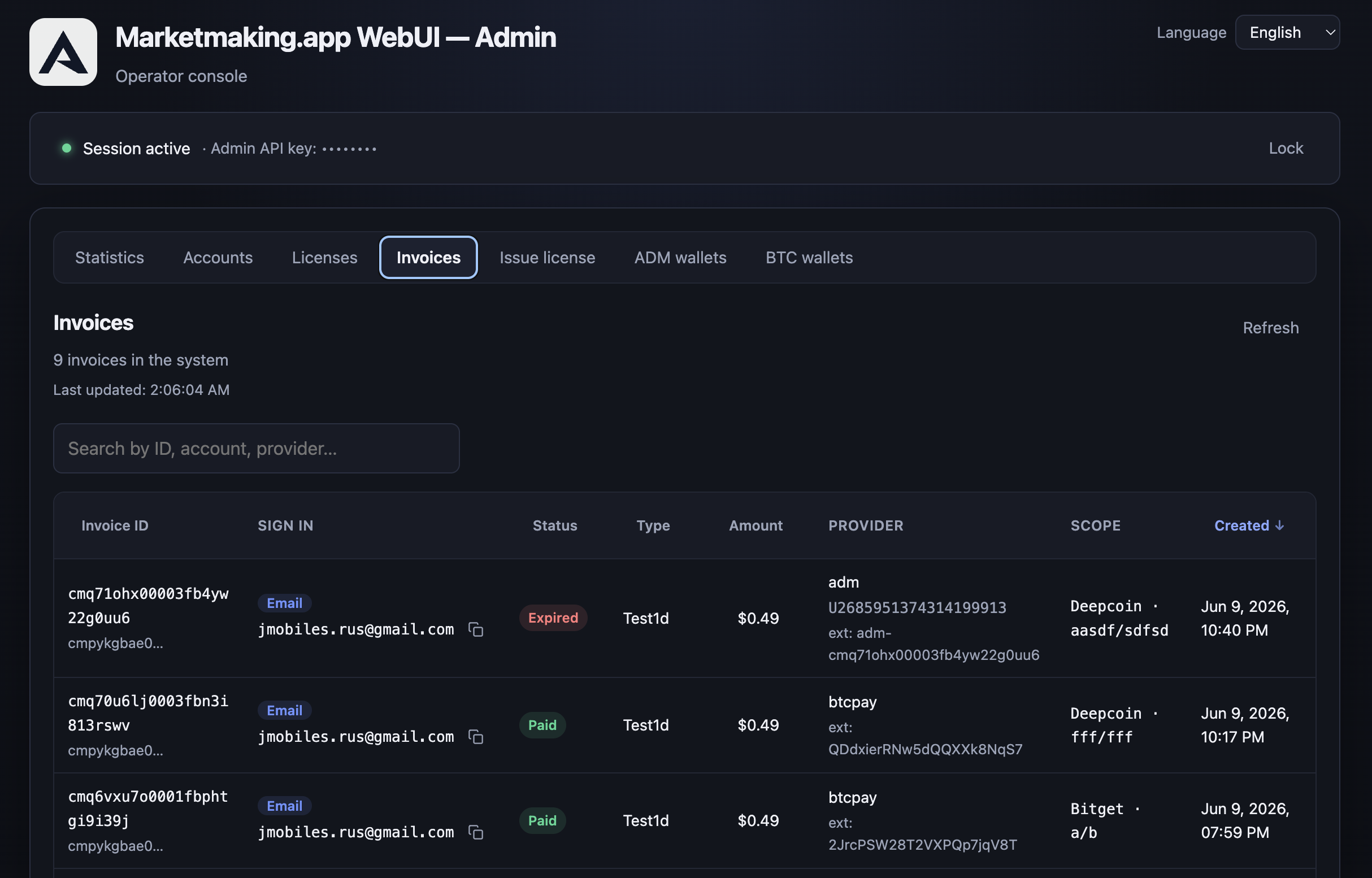Click ADM address U2685951374314199913
Image resolution: width=1372 pixels, height=878 pixels.
click(x=917, y=608)
